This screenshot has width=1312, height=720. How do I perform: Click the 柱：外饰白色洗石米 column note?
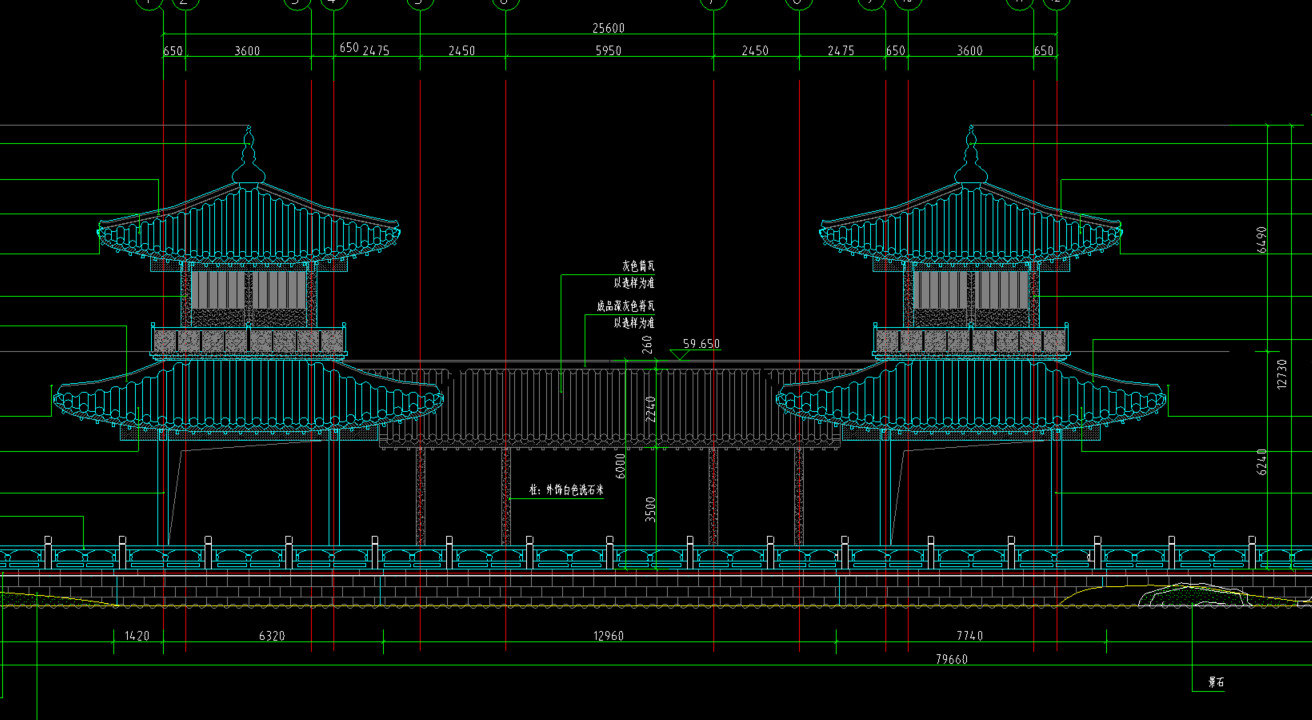pyautogui.click(x=567, y=491)
